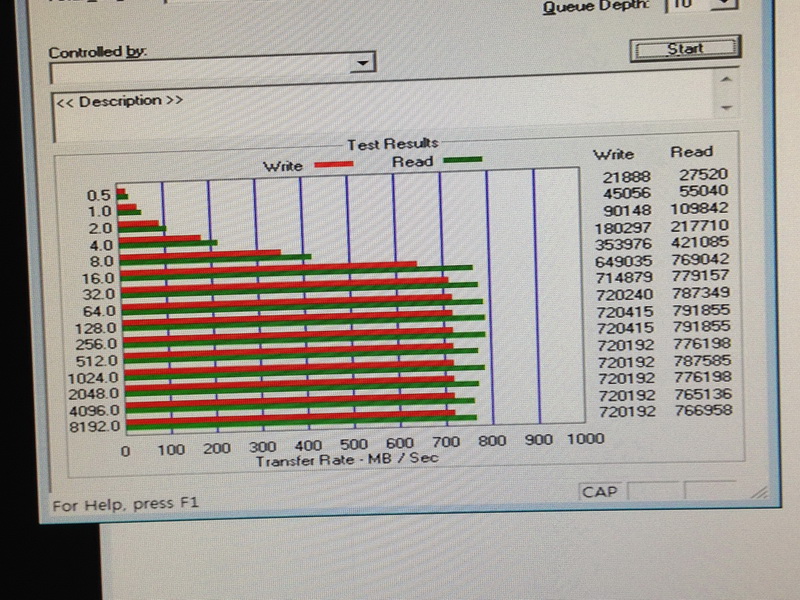This screenshot has width=800, height=600.
Task: Open the Controlled by dropdown
Action: (x=362, y=63)
